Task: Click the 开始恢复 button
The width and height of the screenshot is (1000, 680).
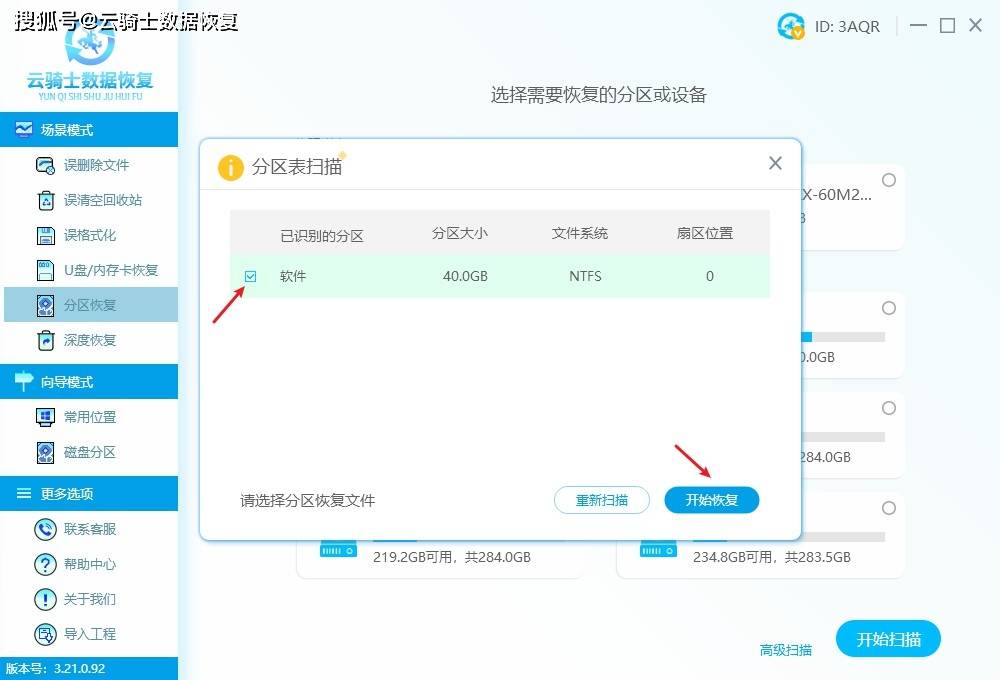Action: coord(711,500)
